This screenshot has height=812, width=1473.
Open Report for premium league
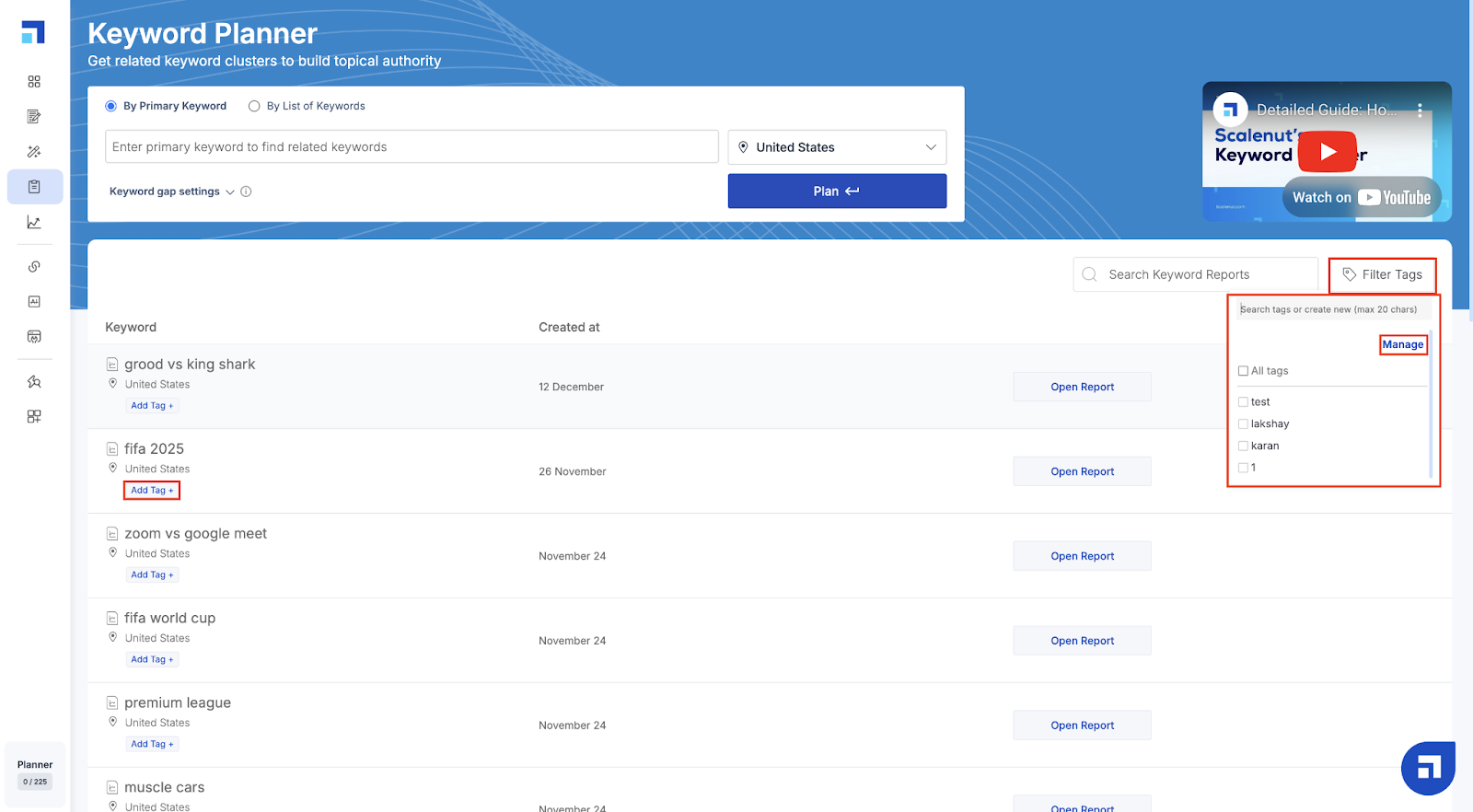[x=1082, y=725]
